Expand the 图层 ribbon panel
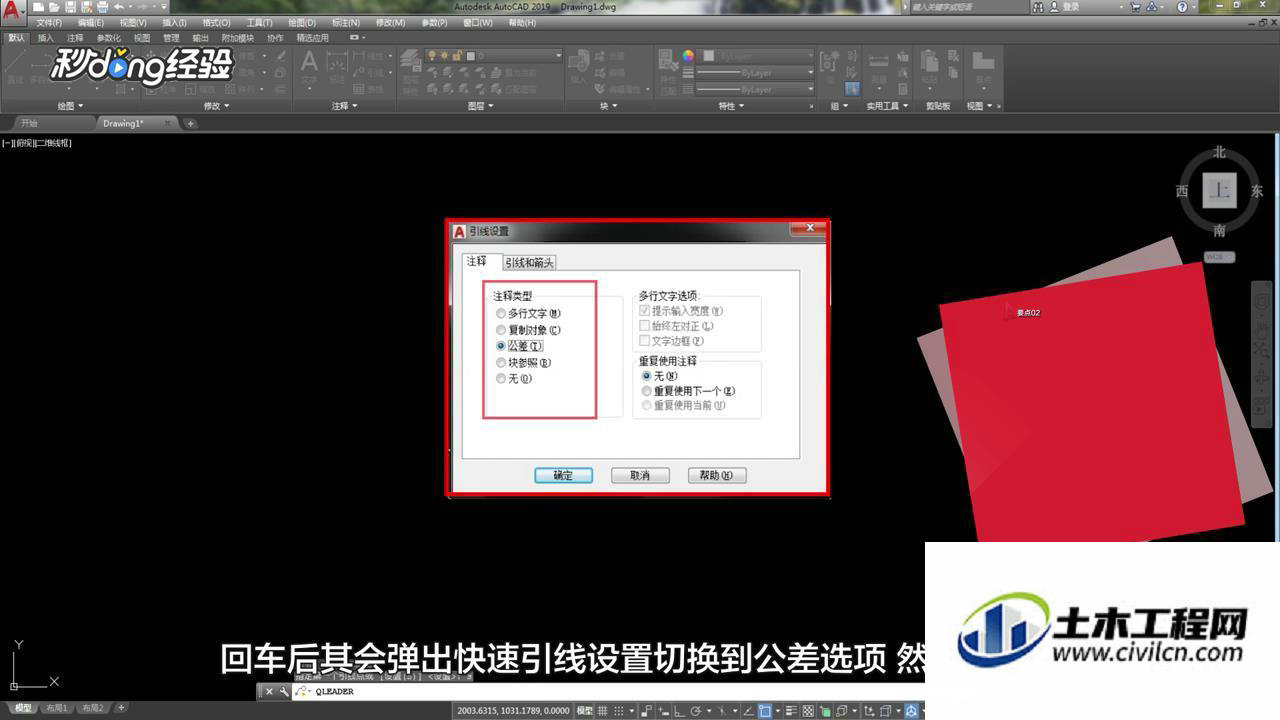Image resolution: width=1280 pixels, height=720 pixels. coord(480,105)
